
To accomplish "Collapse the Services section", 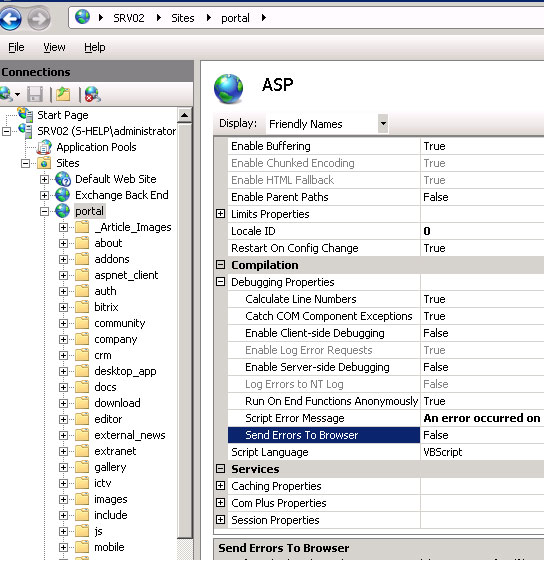I will pos(221,468).
